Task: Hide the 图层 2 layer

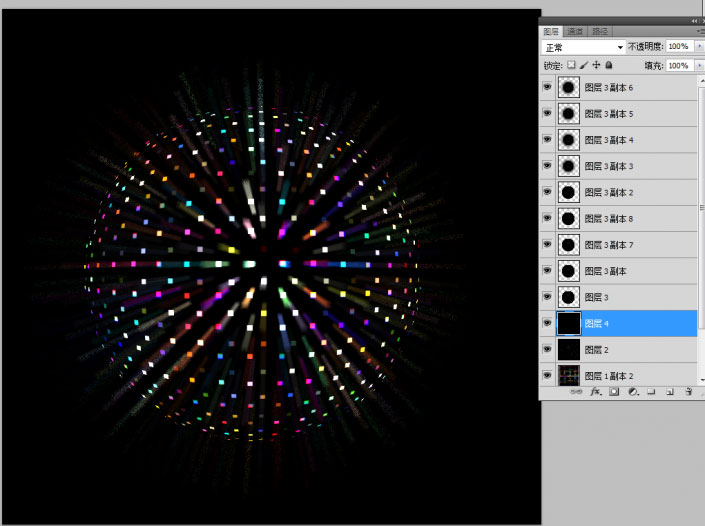Action: coord(547,349)
